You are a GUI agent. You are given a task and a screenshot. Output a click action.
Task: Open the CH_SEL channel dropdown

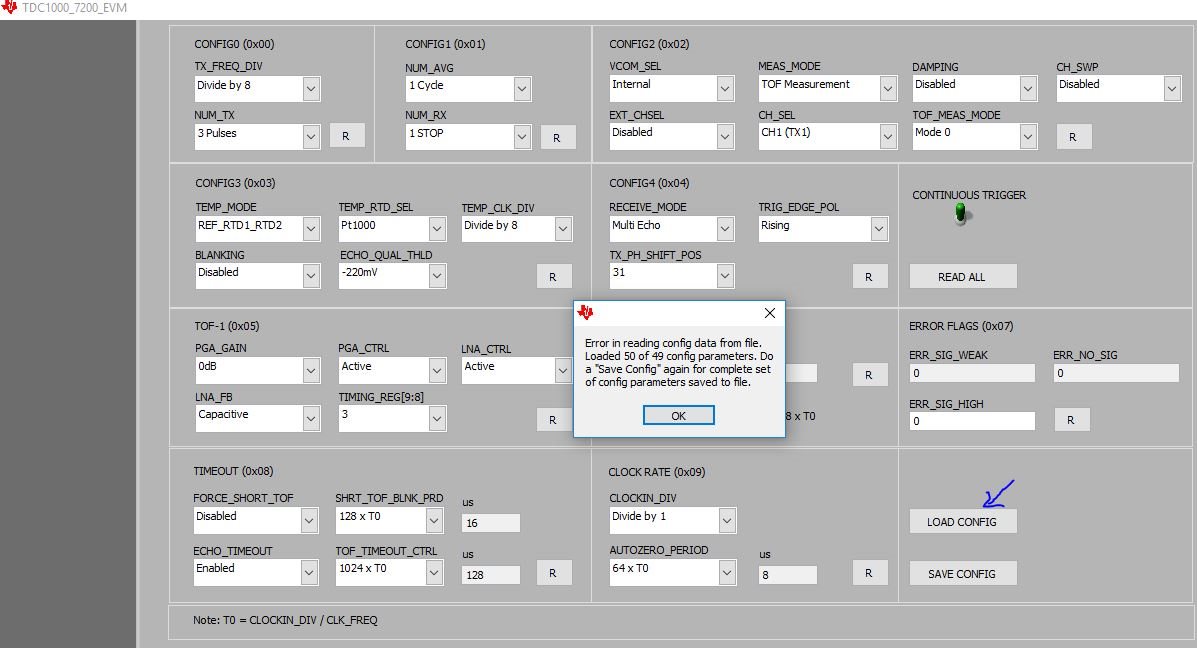click(886, 135)
